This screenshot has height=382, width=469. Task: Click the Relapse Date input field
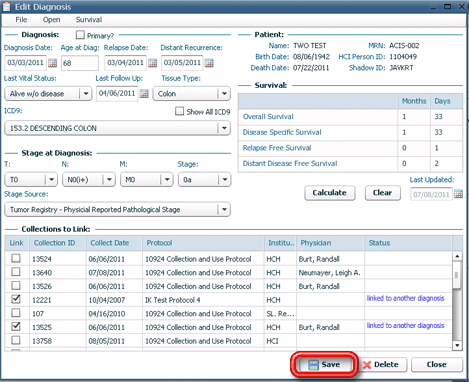pos(126,63)
